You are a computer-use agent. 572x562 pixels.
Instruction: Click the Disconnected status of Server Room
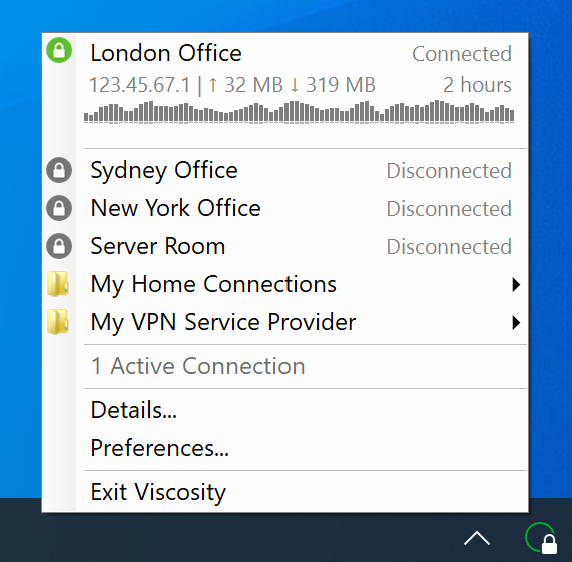tap(449, 247)
